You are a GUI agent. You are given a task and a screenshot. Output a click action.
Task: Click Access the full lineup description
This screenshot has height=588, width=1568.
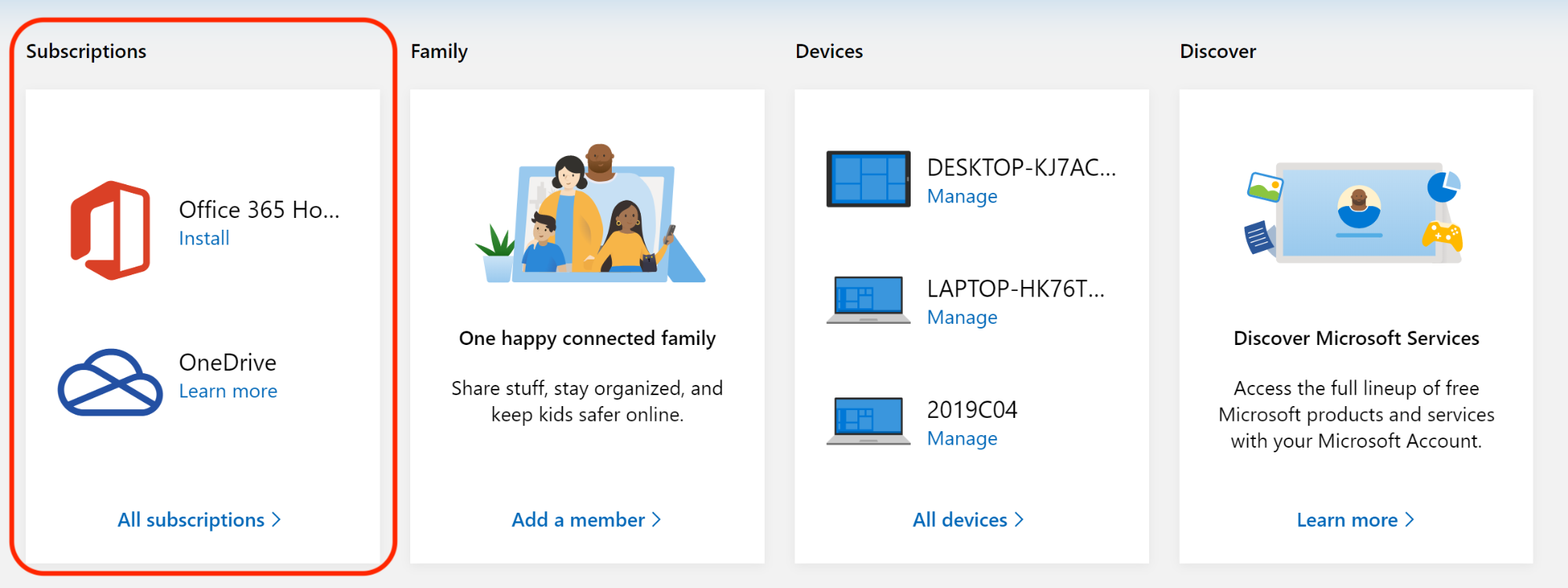point(1356,415)
